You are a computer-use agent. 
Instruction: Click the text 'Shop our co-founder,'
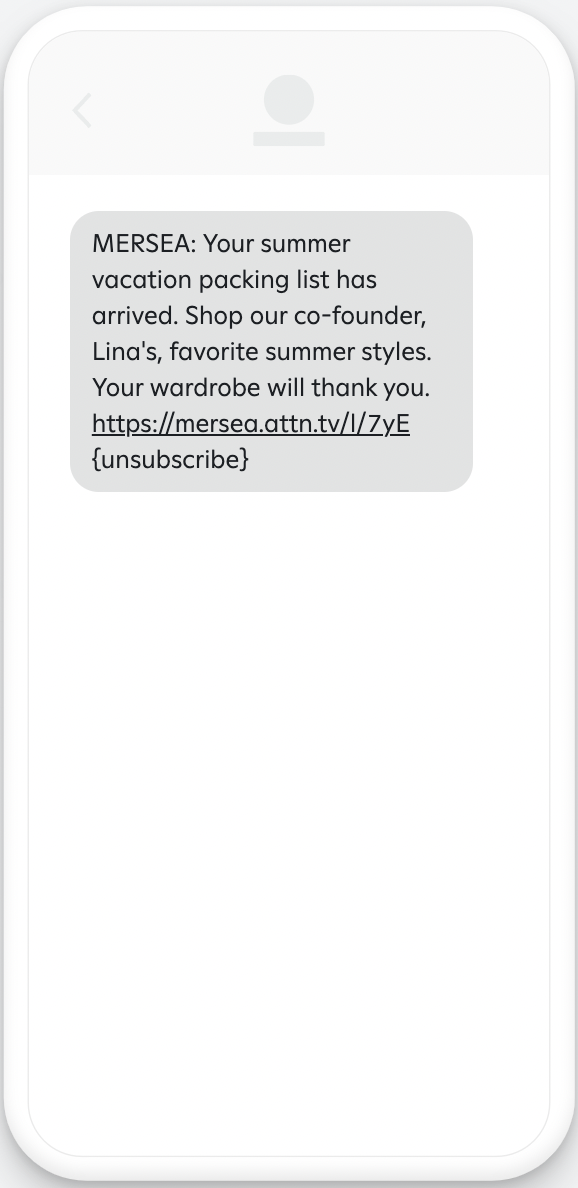pos(306,316)
